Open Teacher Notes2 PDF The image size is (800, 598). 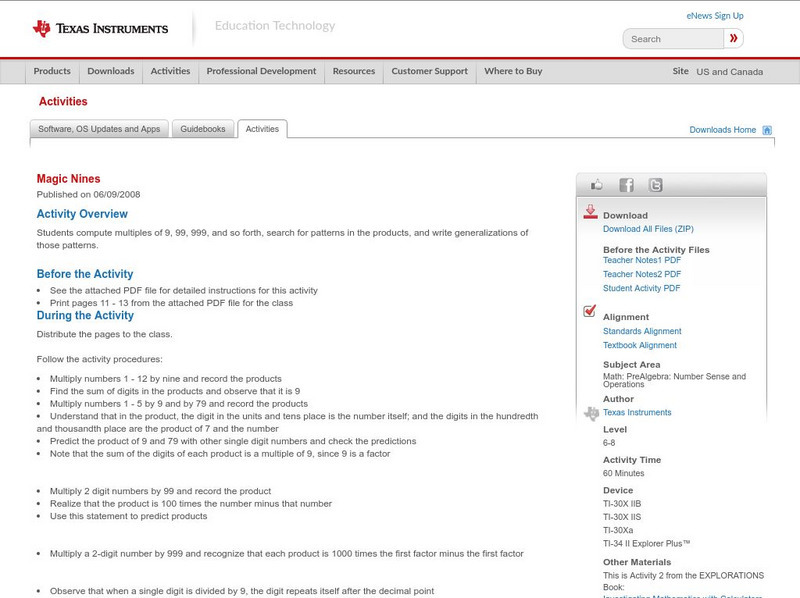(x=642, y=274)
